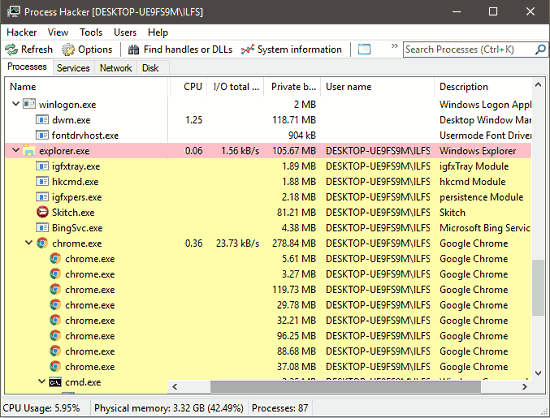Open the Users menu
The image size is (550, 418).
click(x=125, y=33)
